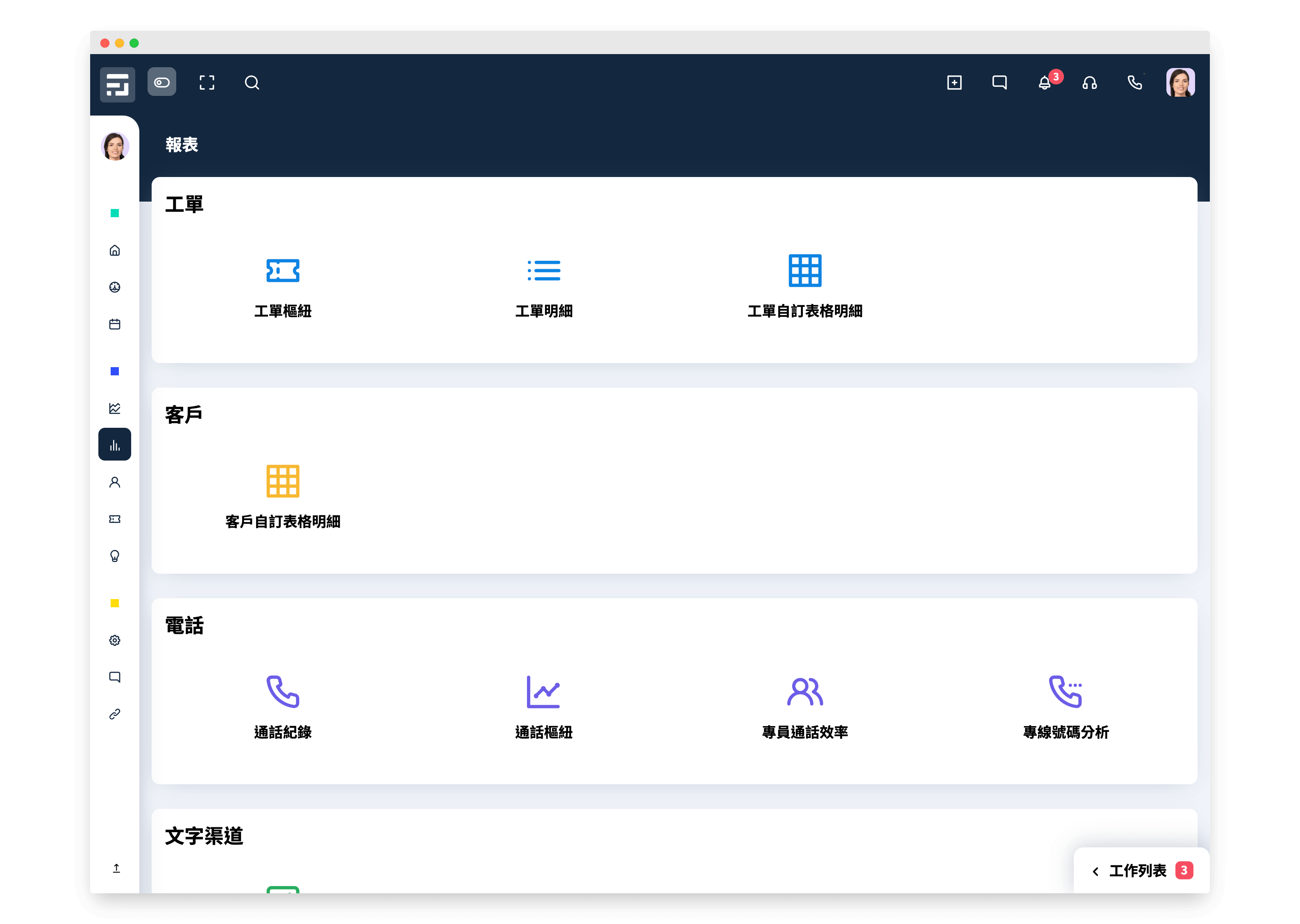Open the 工單明細 report list icon

coord(544,271)
